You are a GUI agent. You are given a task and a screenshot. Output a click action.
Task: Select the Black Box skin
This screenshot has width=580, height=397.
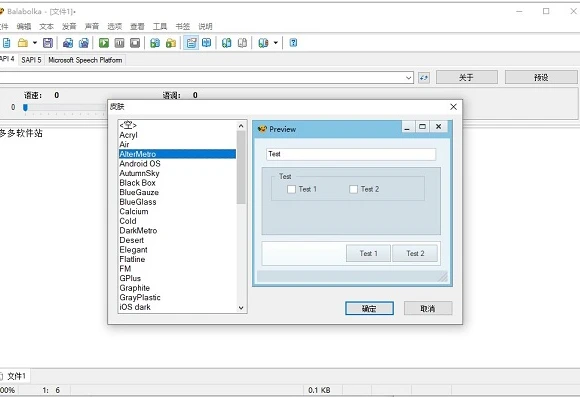[x=177, y=183]
